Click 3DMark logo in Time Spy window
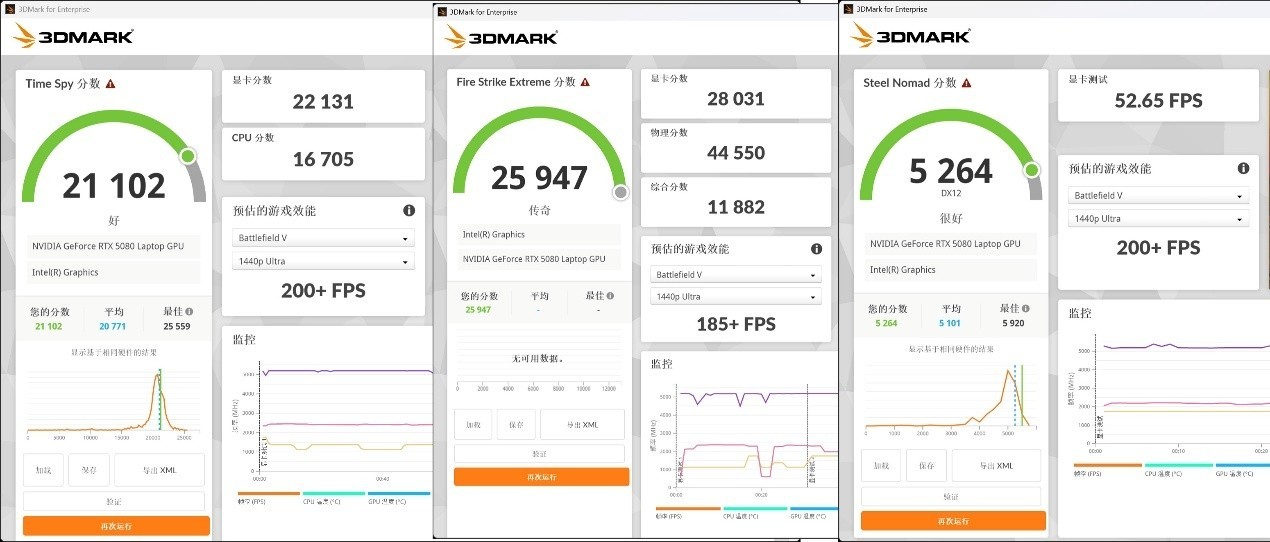Viewport: 1270px width, 542px height. [x=74, y=36]
